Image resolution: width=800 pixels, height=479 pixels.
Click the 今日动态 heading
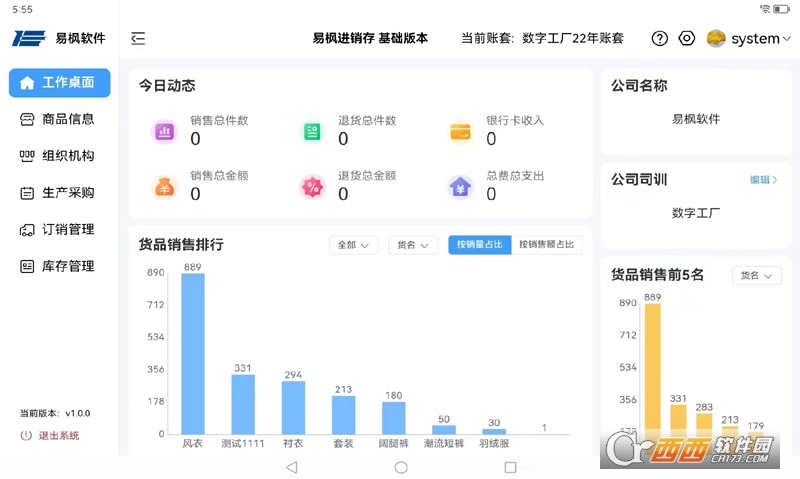coord(167,86)
